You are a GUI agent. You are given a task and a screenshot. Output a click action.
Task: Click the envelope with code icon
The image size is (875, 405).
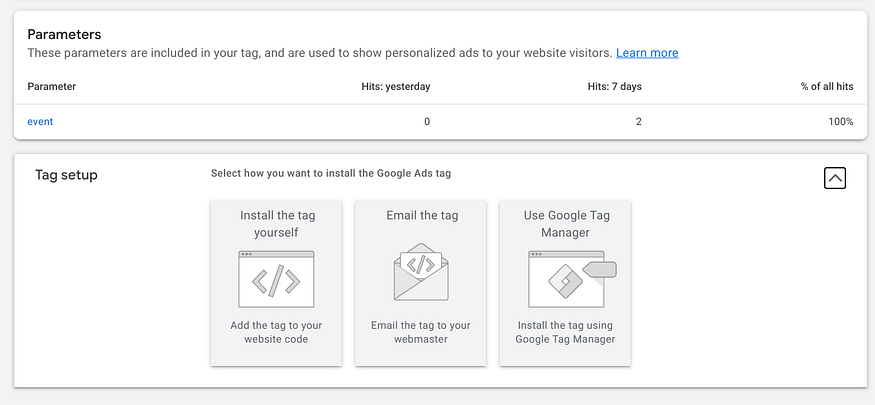pyautogui.click(x=421, y=272)
